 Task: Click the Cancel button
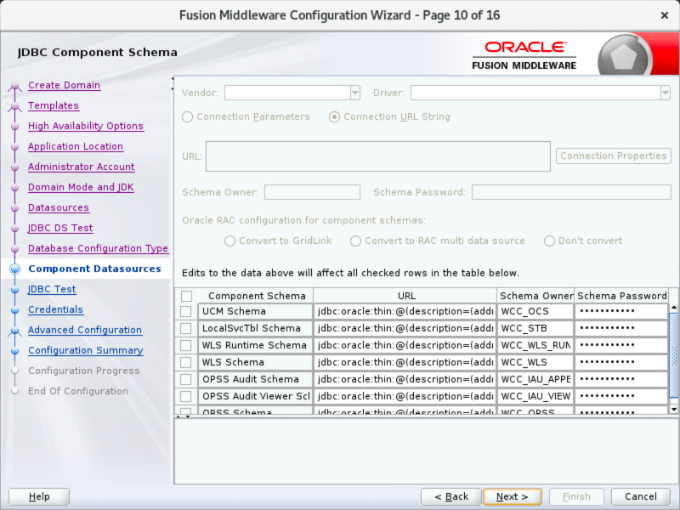pos(641,497)
